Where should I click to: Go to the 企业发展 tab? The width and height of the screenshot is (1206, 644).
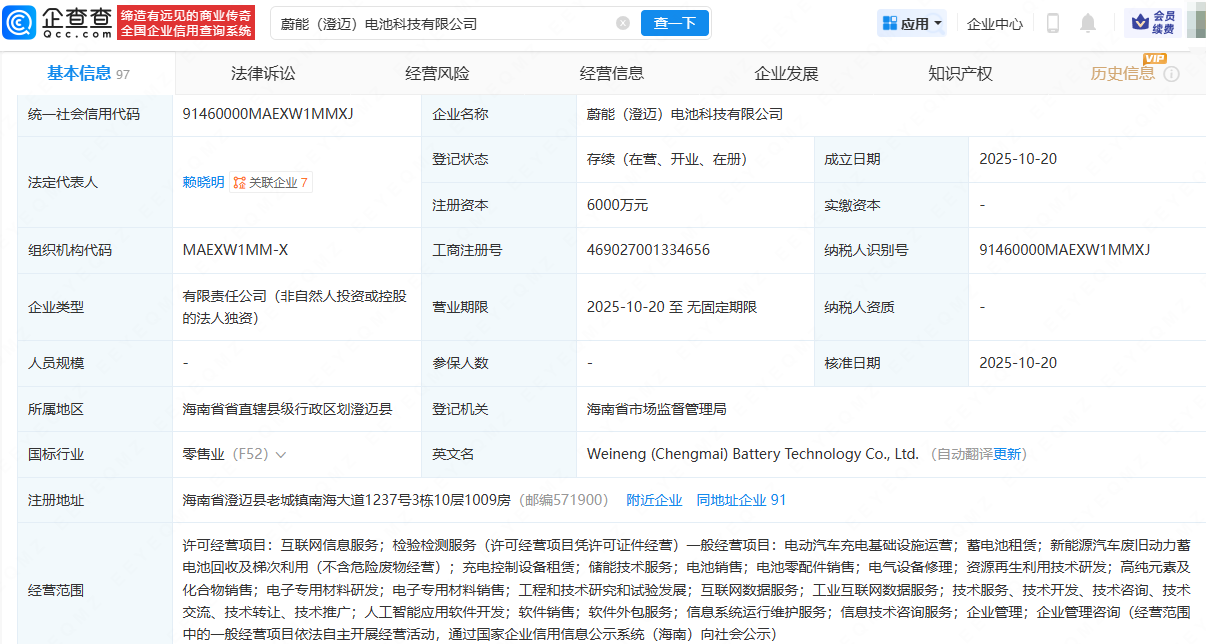click(x=786, y=73)
